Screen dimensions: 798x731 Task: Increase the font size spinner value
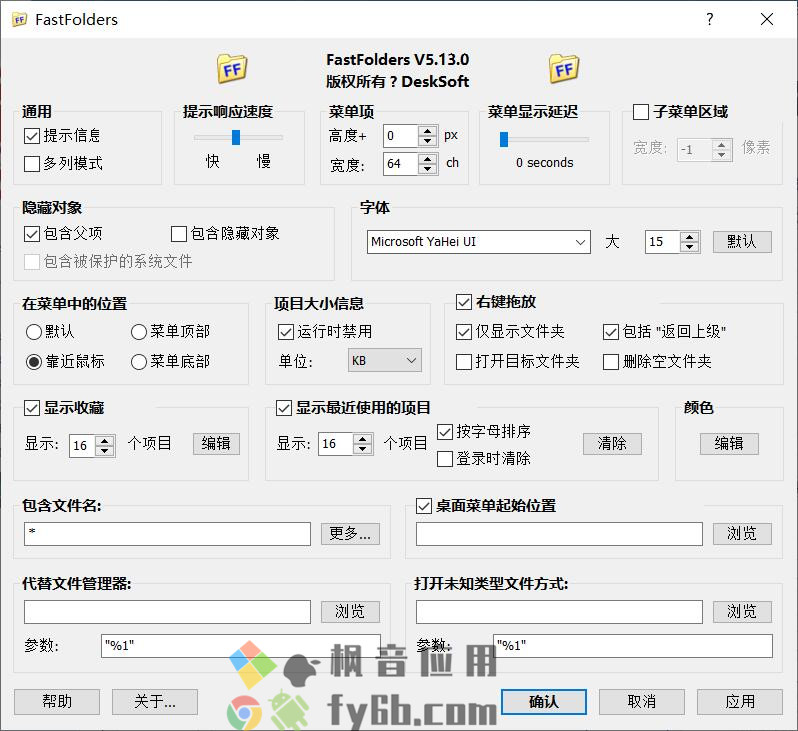click(690, 237)
